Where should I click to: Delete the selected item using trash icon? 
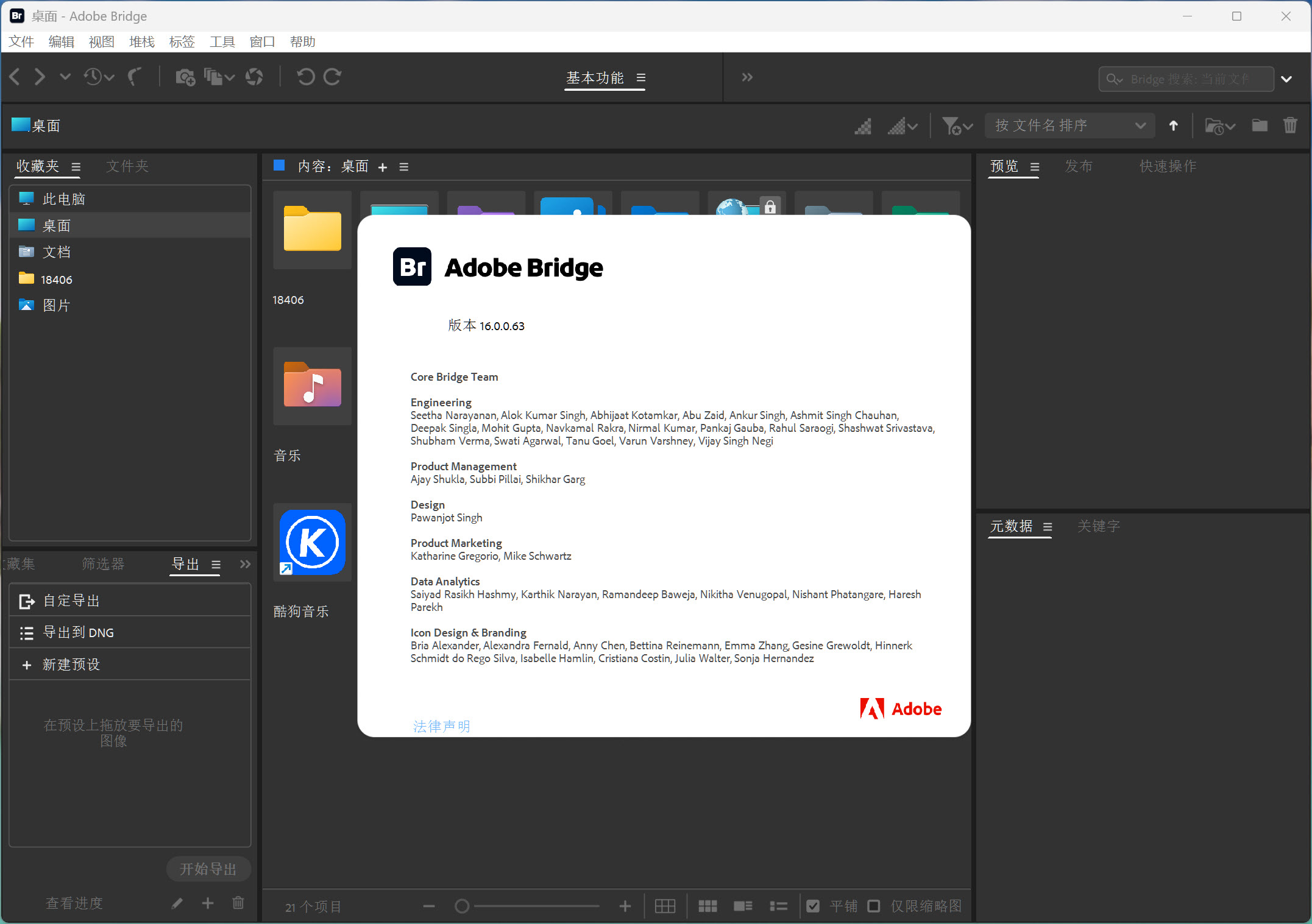point(1291,125)
